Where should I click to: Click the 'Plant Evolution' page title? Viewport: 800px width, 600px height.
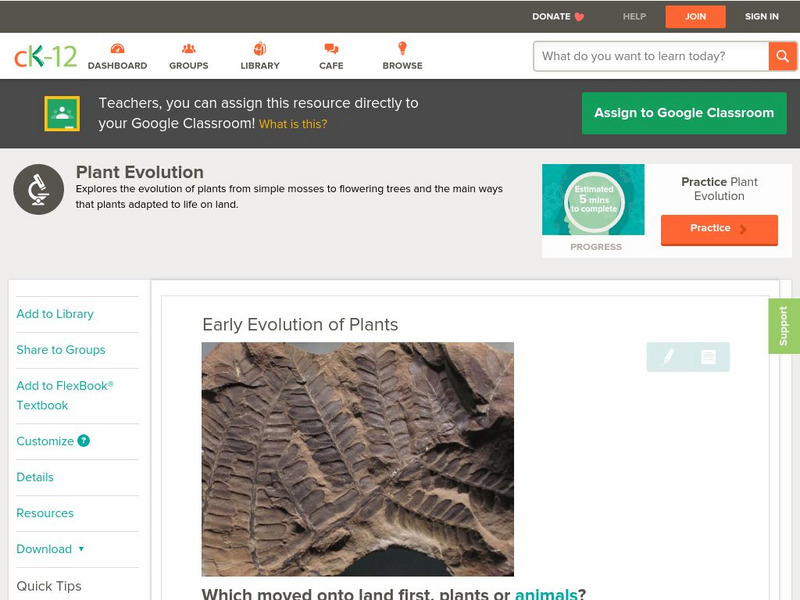coord(140,172)
